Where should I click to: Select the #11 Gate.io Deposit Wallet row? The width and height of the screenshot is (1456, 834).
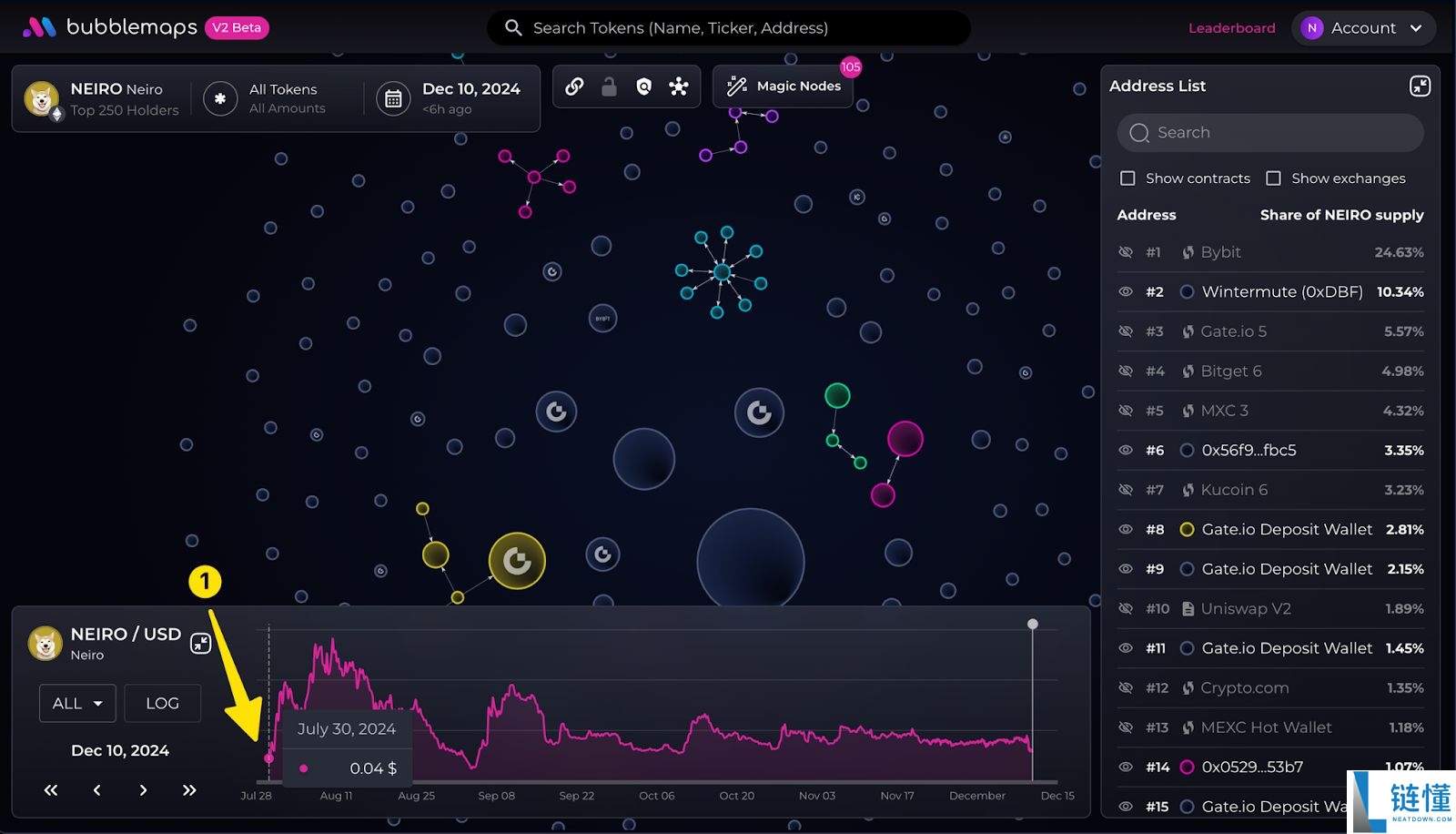[x=1270, y=648]
